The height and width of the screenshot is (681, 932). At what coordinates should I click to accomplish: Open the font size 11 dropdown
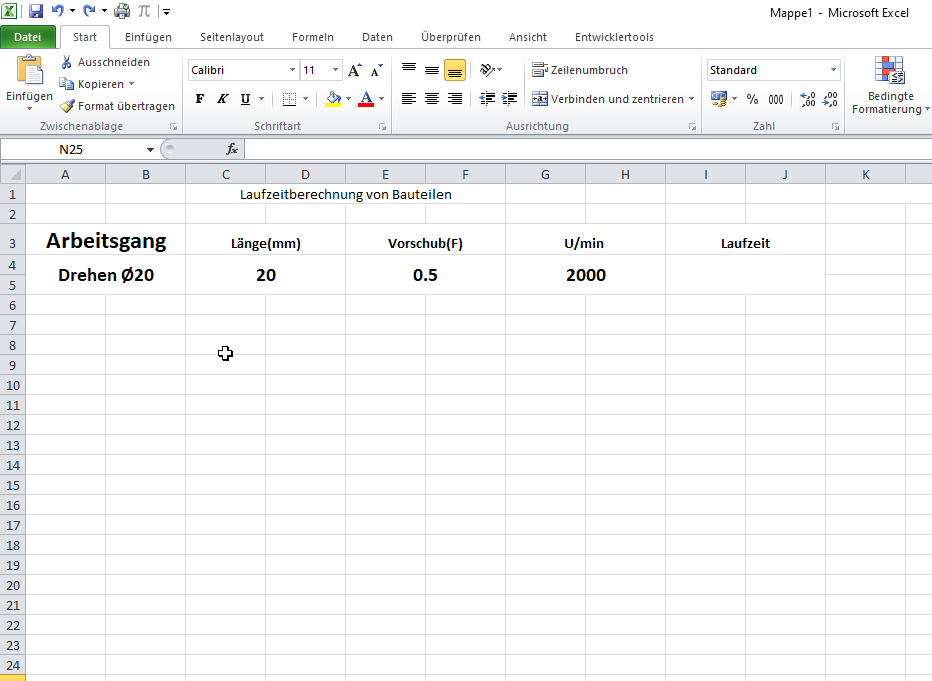point(335,70)
